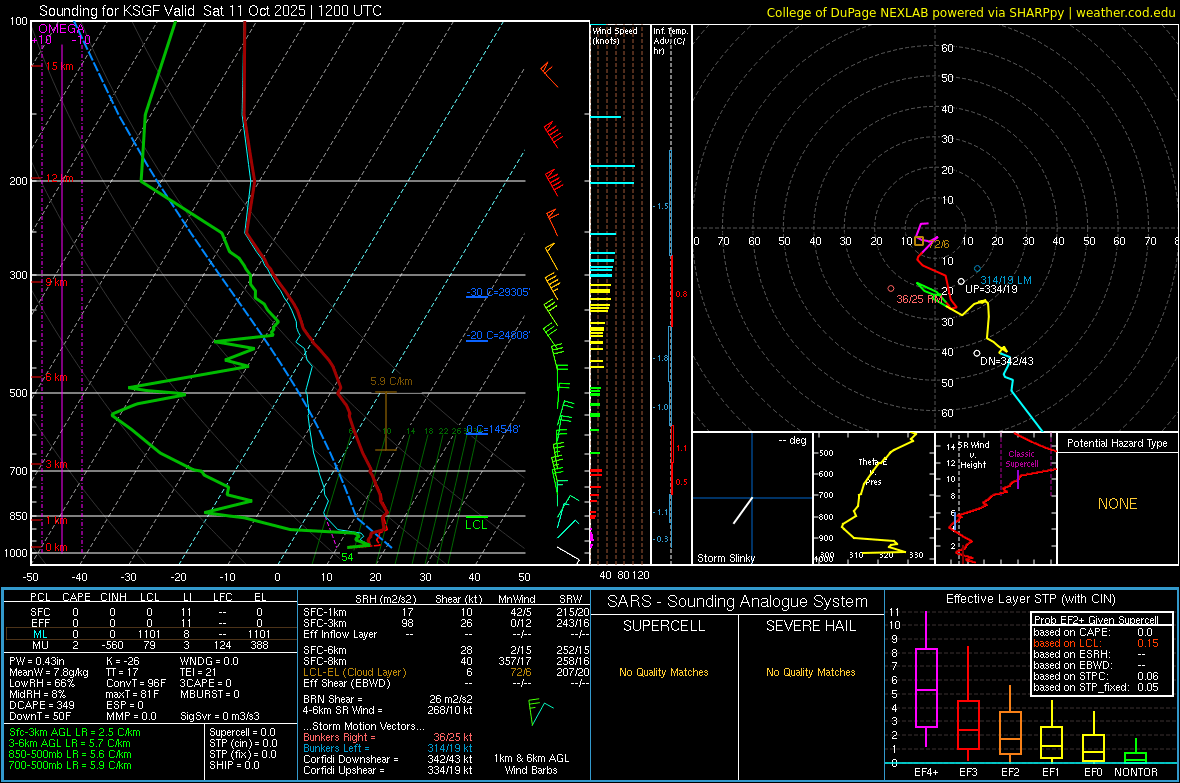The image size is (1180, 783).
Task: Click the 'K = -26' index value
Action: 123,661
